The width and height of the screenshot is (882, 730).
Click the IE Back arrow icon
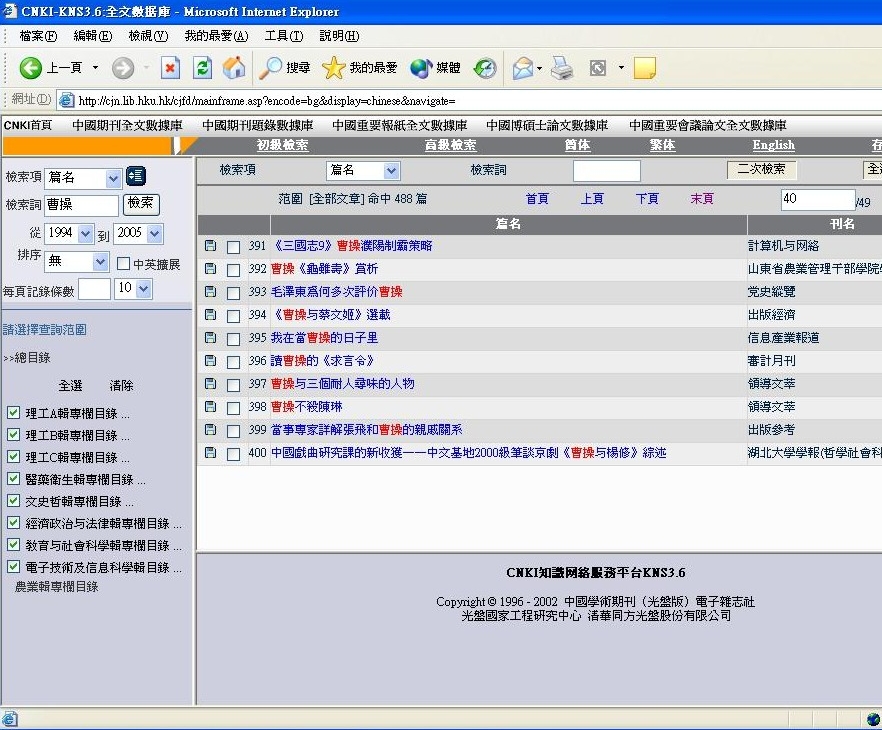point(30,68)
